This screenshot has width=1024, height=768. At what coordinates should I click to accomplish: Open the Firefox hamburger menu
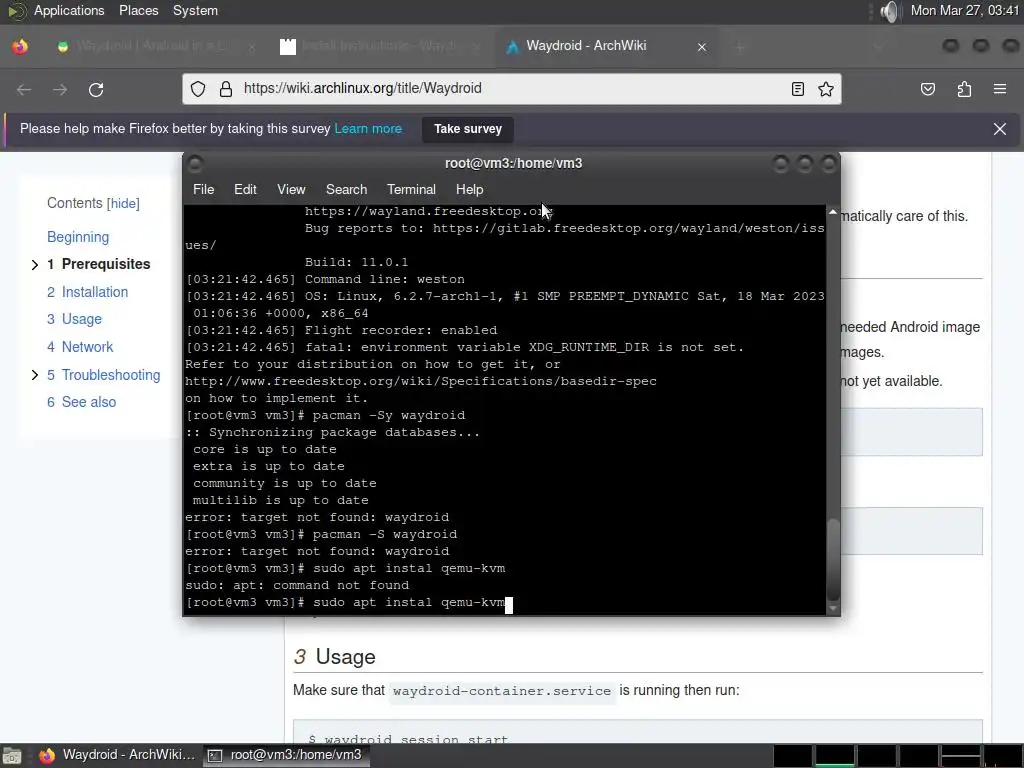pyautogui.click(x=1000, y=89)
